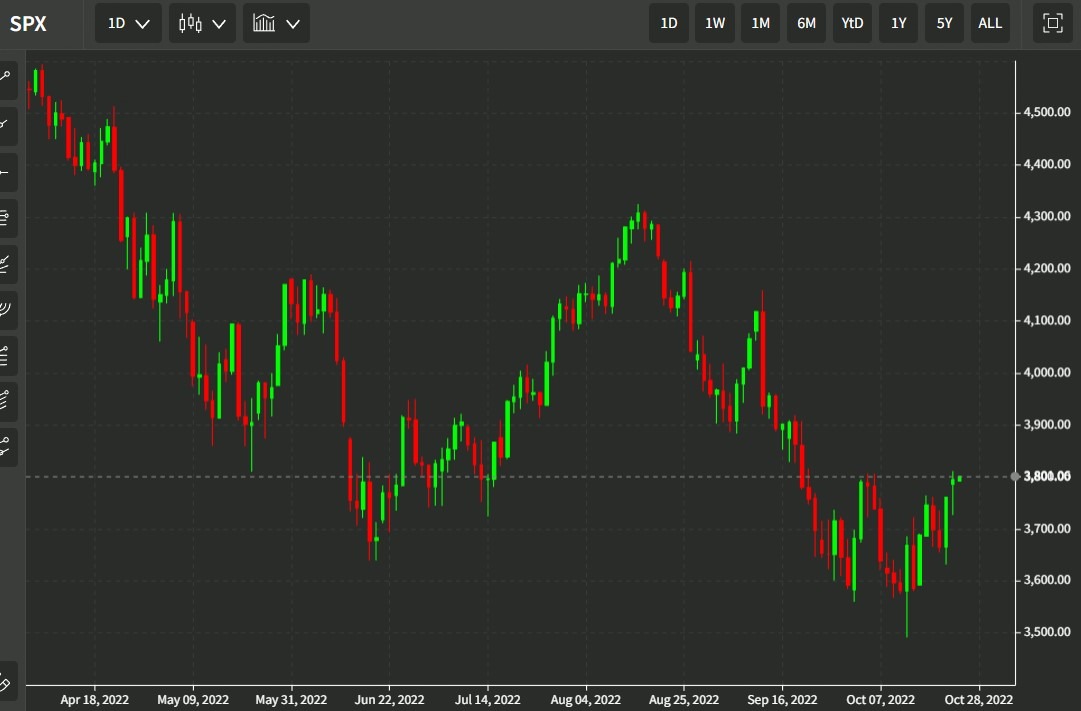The image size is (1081, 711).
Task: Select the 5Y range button
Action: (944, 23)
